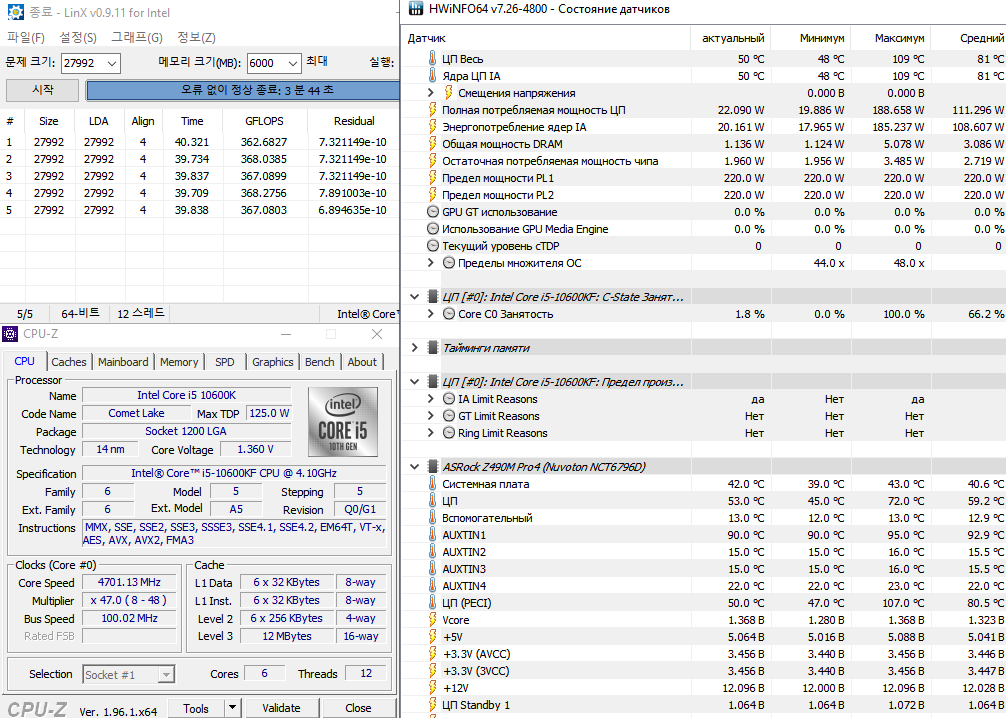Click chip icon of ASRock Z490M Pro4 group

[x=432, y=466]
